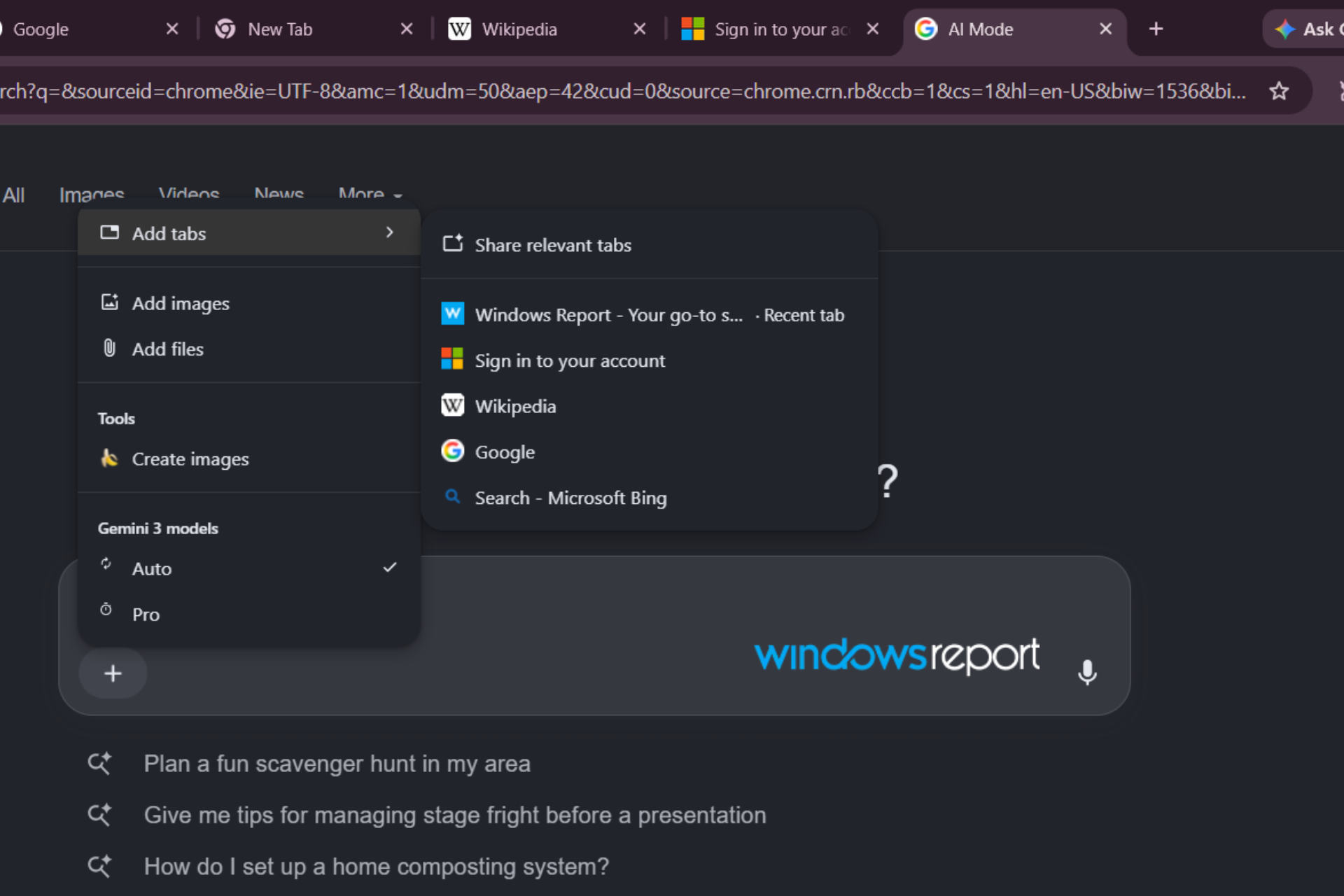Open the Add tabs submenu
The image size is (1344, 896).
249,233
